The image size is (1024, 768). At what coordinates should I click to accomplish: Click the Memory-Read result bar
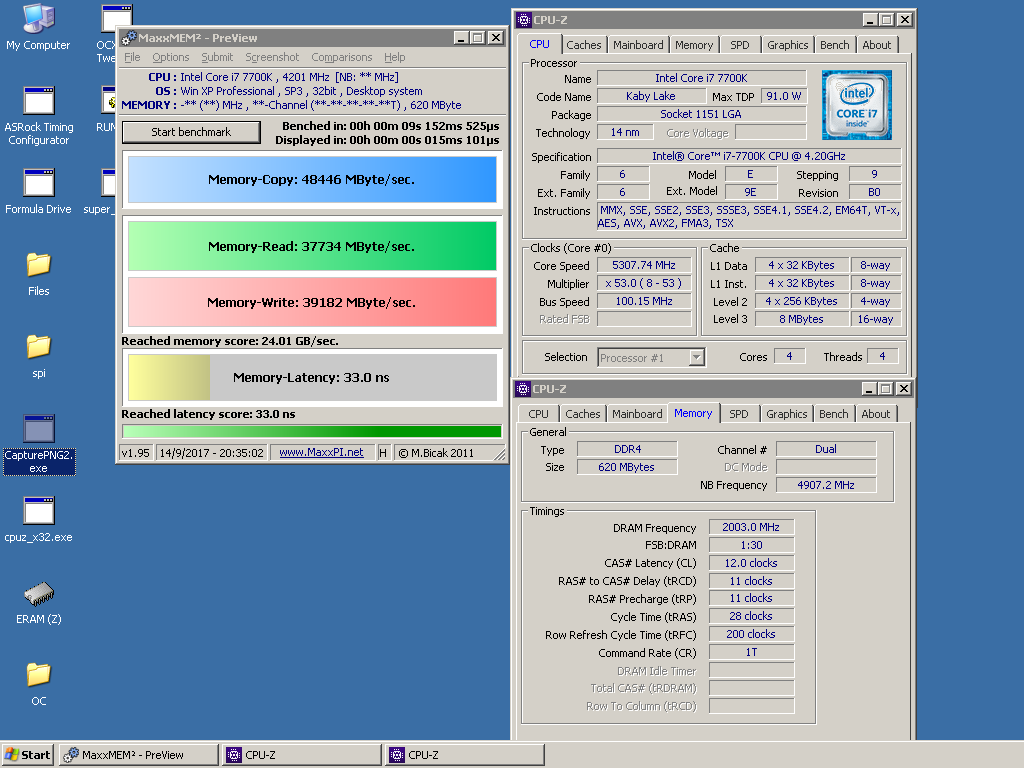click(312, 246)
